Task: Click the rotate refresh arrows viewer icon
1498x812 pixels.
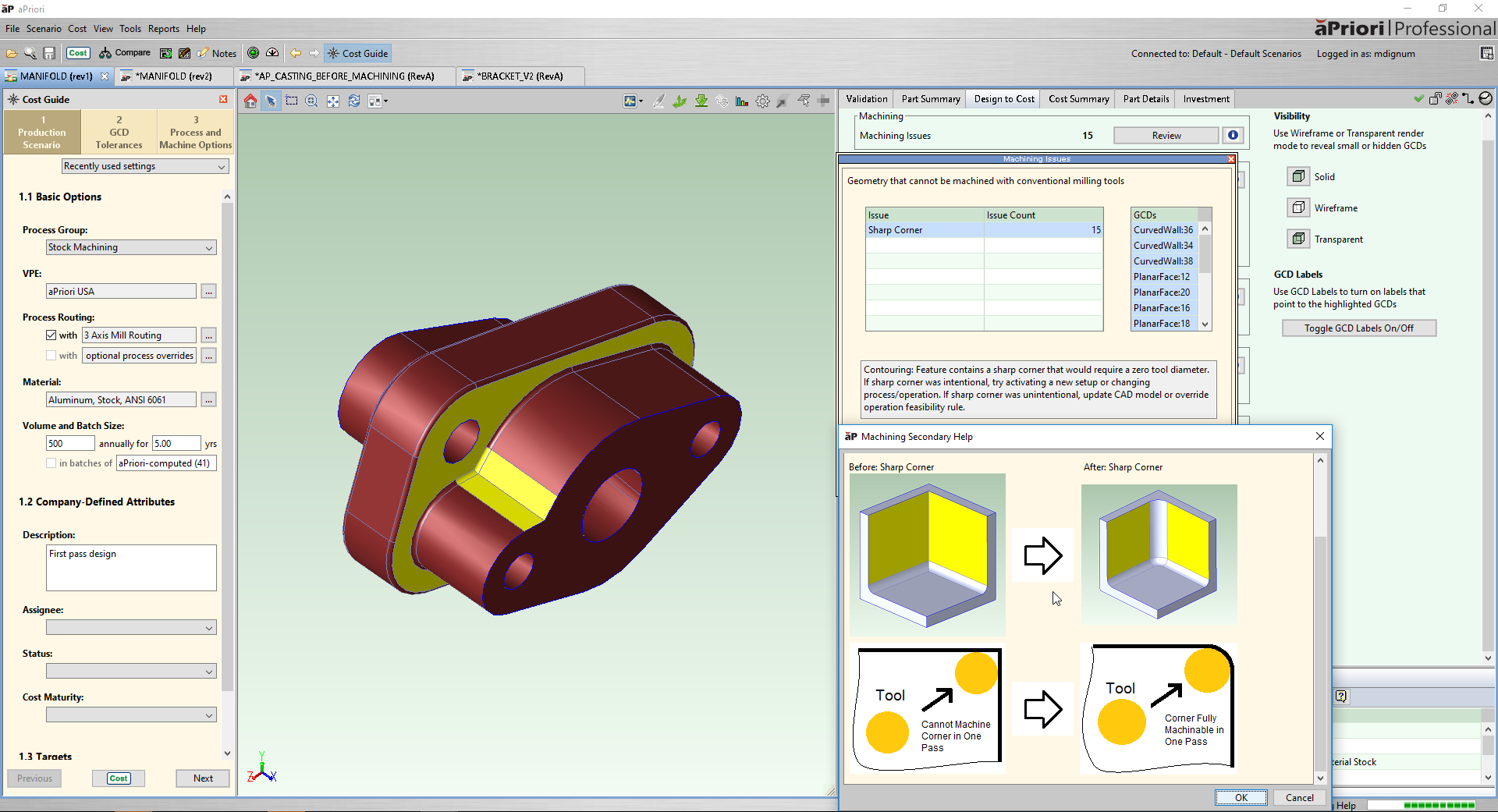Action: [354, 101]
